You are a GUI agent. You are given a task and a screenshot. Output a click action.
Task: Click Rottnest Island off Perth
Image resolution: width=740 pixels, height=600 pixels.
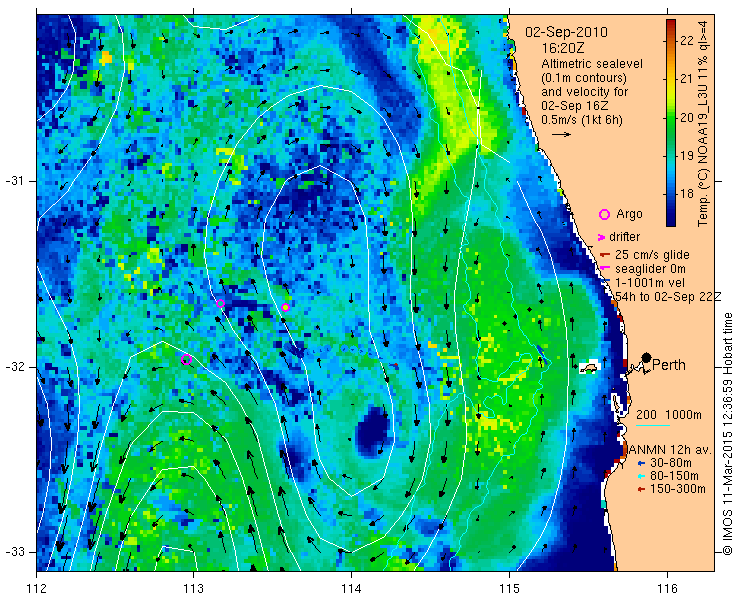(589, 368)
